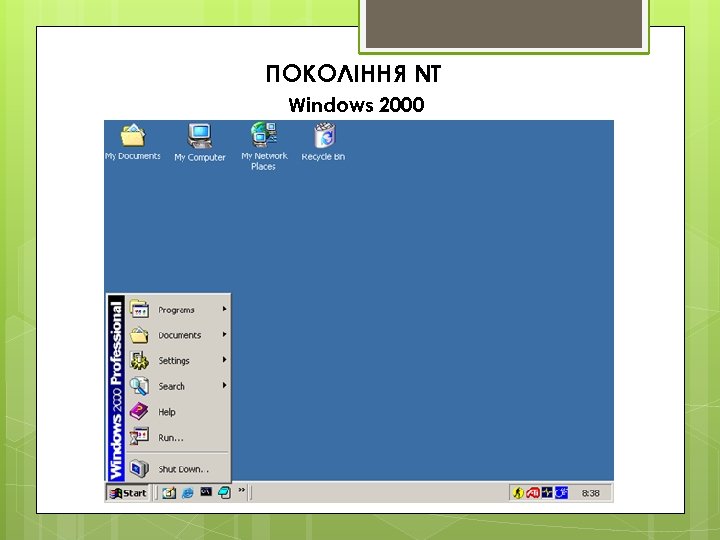Expand the Programs submenu arrow
The width and height of the screenshot is (720, 540).
pyautogui.click(x=224, y=309)
